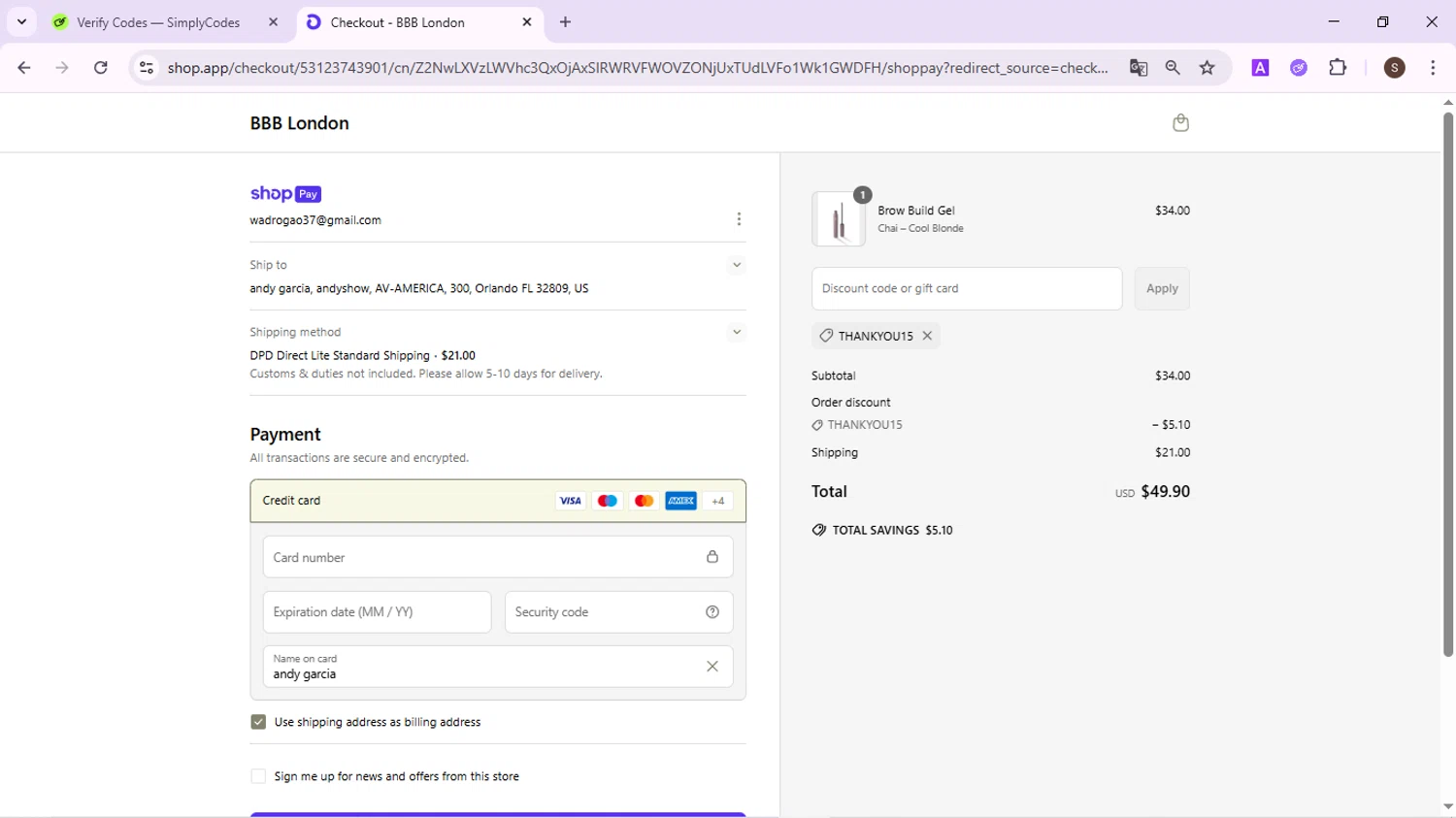
Task: Click the Shipping $21.00 amount in summary
Action: (x=1173, y=452)
